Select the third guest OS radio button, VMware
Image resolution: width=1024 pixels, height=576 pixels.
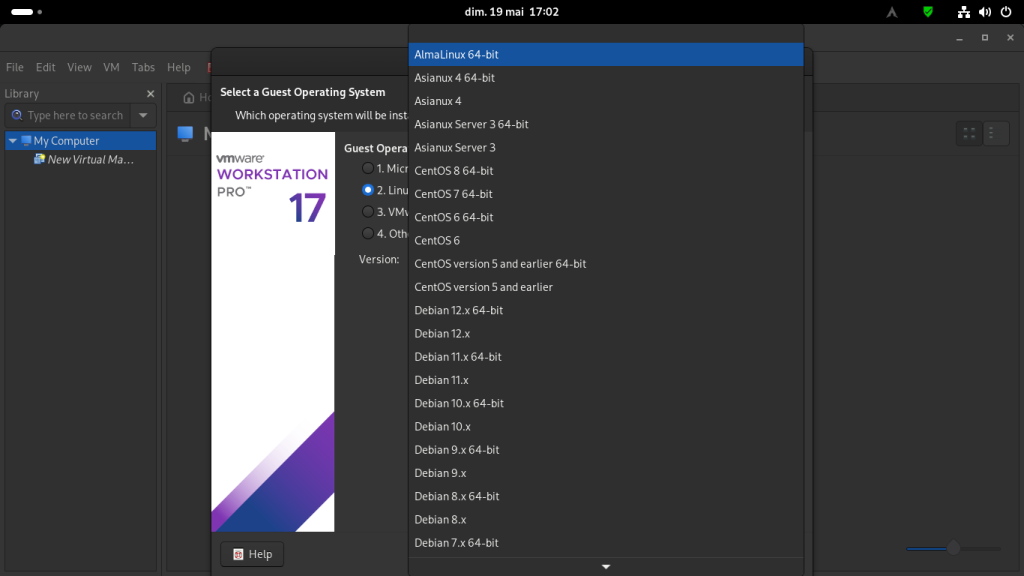368,212
